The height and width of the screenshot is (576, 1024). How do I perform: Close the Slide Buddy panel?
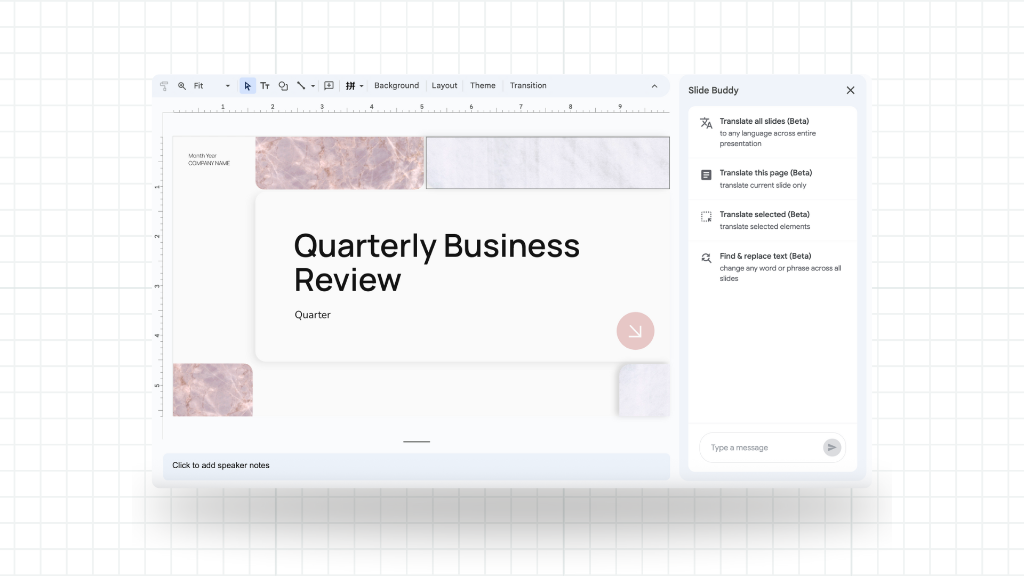tap(851, 90)
